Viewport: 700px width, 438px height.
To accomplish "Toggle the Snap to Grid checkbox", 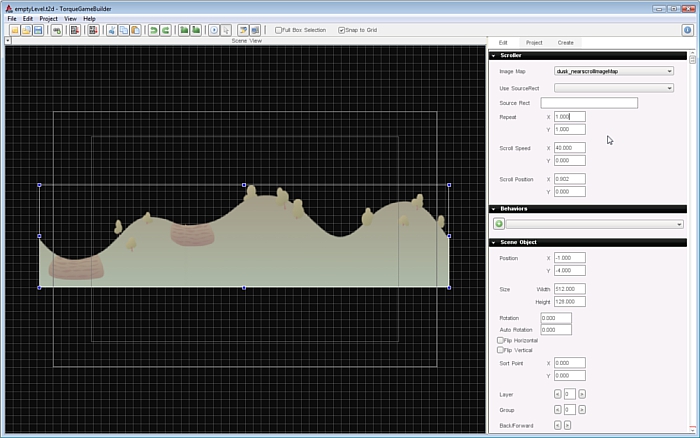I will pyautogui.click(x=341, y=30).
